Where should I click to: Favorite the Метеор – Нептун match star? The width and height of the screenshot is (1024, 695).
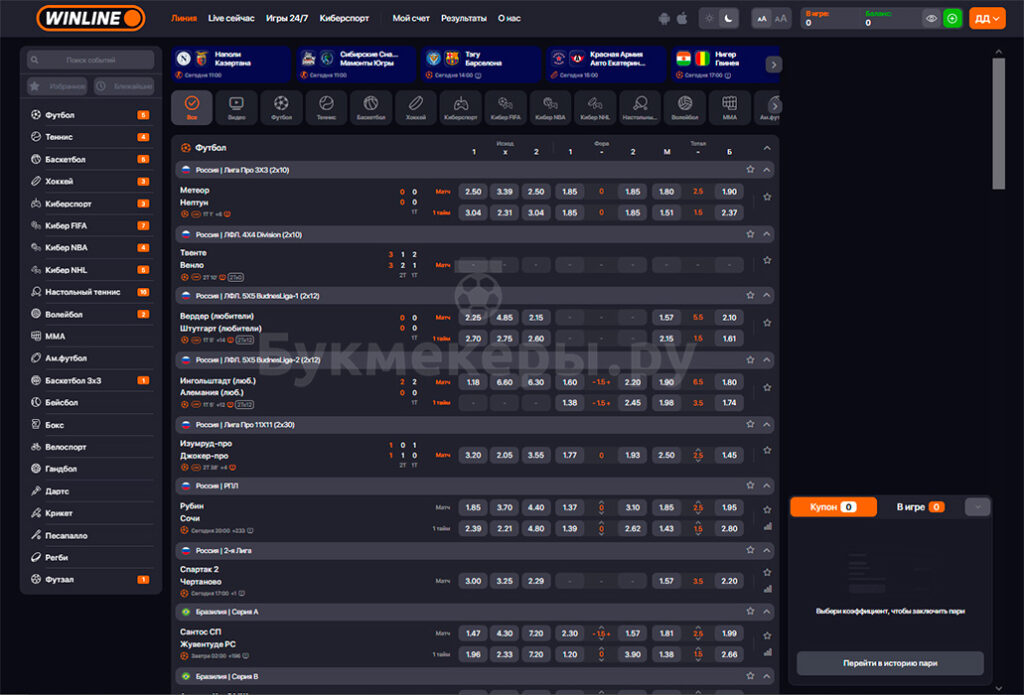(767, 197)
